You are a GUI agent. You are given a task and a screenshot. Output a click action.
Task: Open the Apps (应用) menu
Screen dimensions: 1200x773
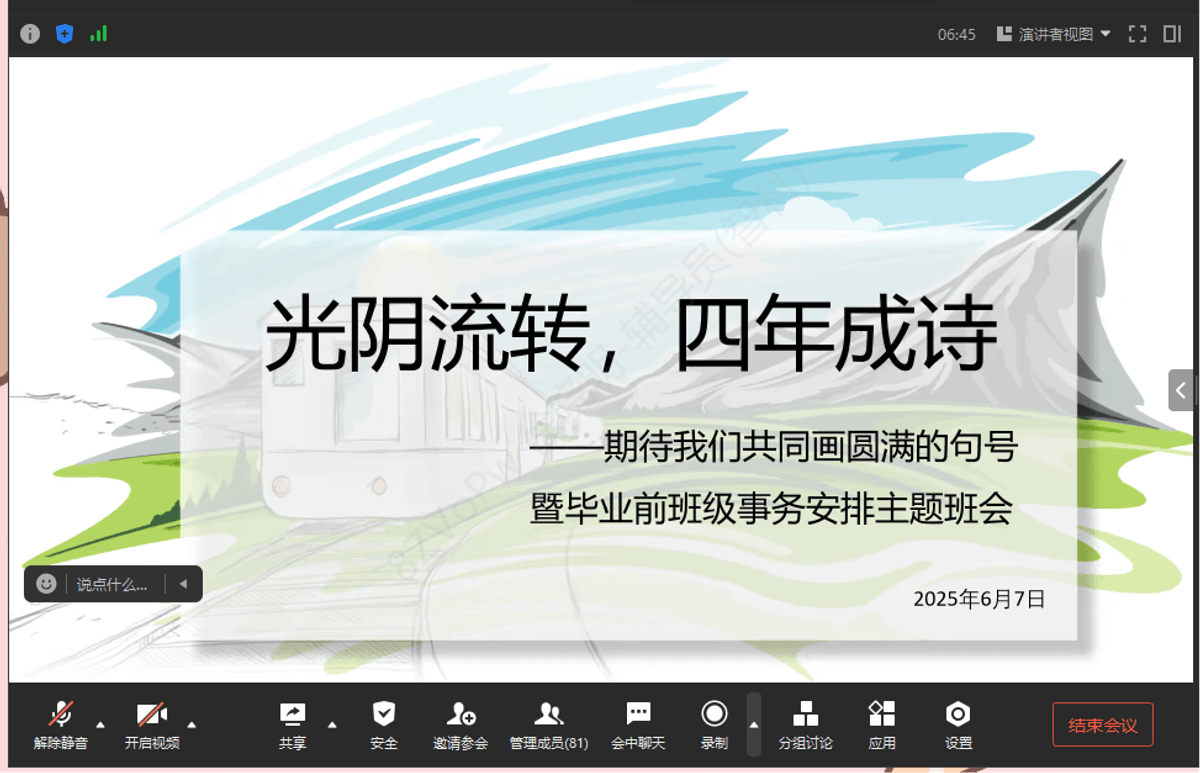tap(881, 724)
